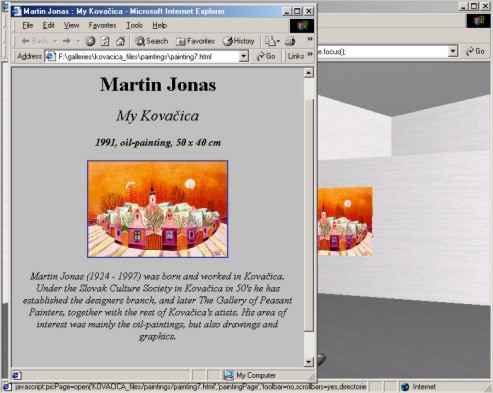The image size is (493, 393).
Task: Expand the toolbar overflow chevron
Action: (x=310, y=39)
